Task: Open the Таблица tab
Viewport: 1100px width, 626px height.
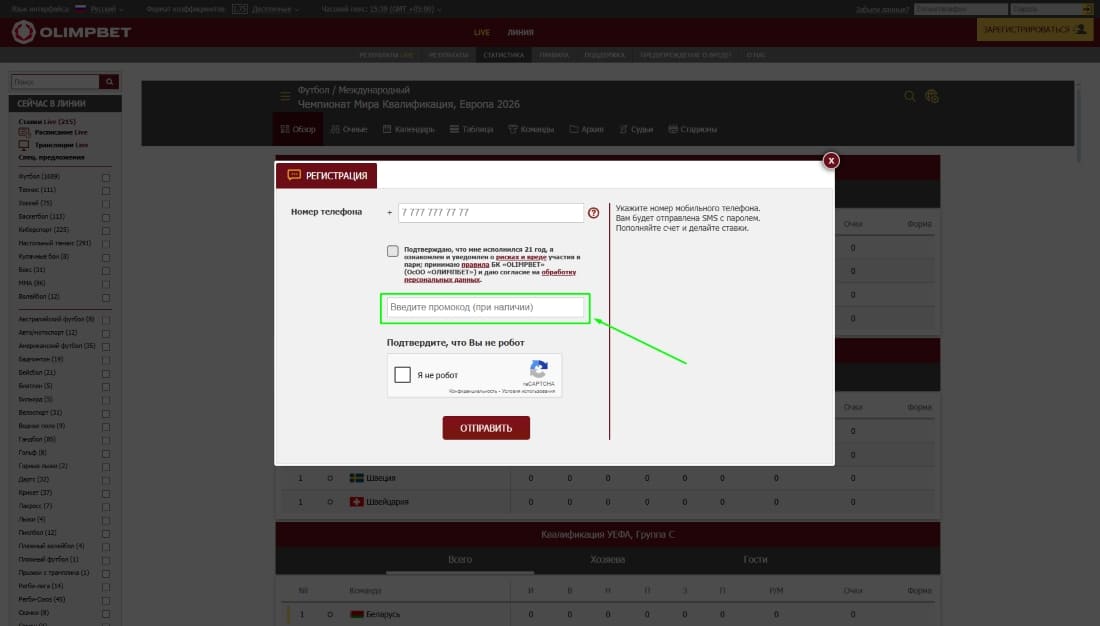Action: pos(471,129)
